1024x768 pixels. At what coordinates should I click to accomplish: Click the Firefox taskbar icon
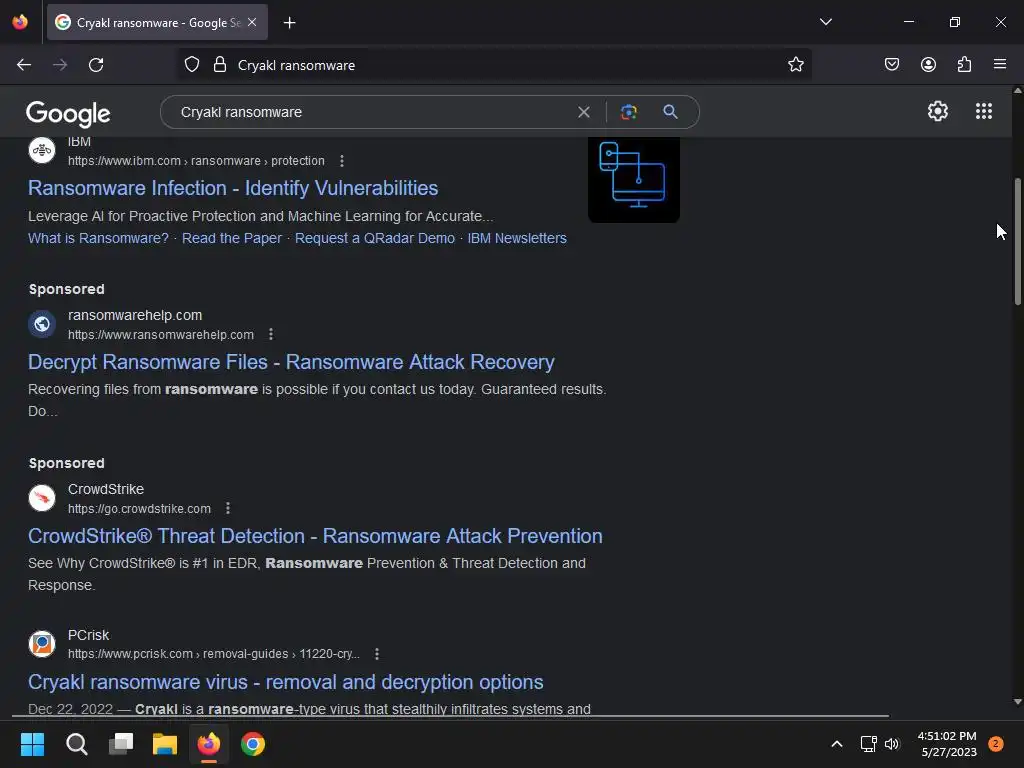pos(209,744)
